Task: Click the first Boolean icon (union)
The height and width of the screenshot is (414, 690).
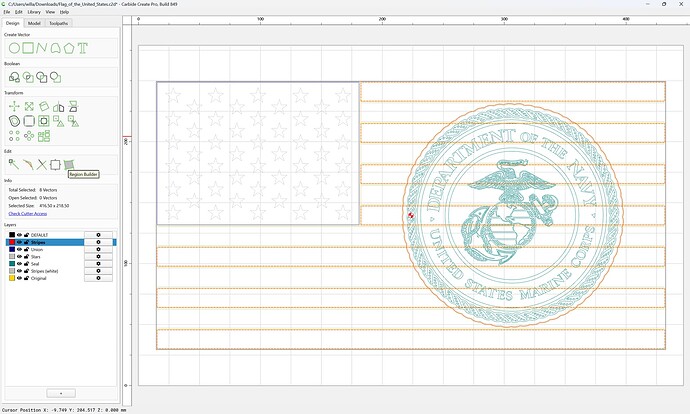Action: click(x=14, y=77)
